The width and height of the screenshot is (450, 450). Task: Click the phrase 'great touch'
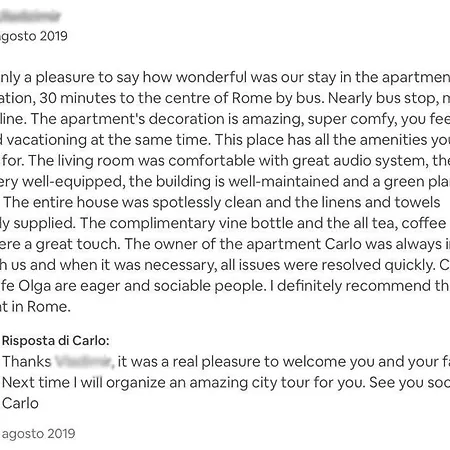pos(77,244)
